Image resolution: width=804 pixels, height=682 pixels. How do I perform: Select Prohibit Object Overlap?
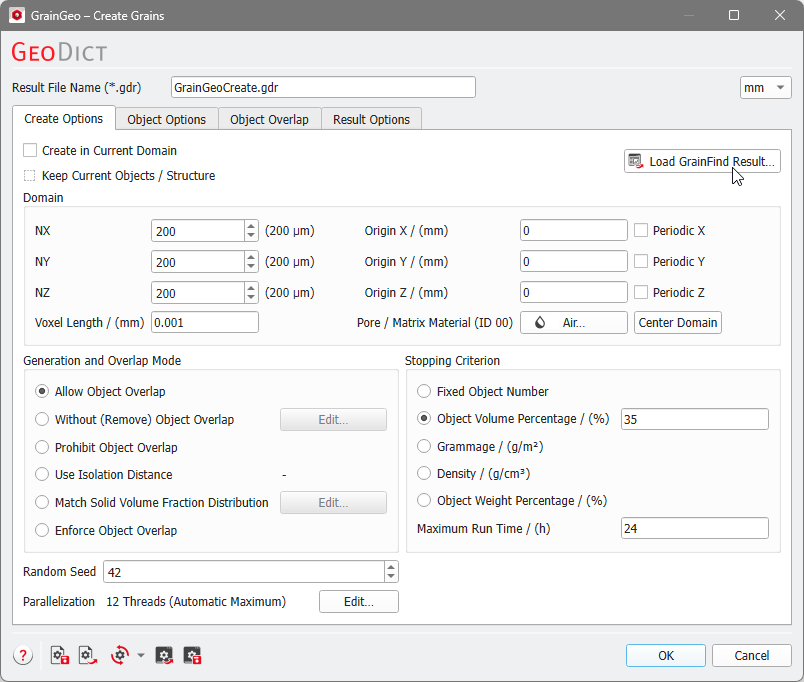42,447
